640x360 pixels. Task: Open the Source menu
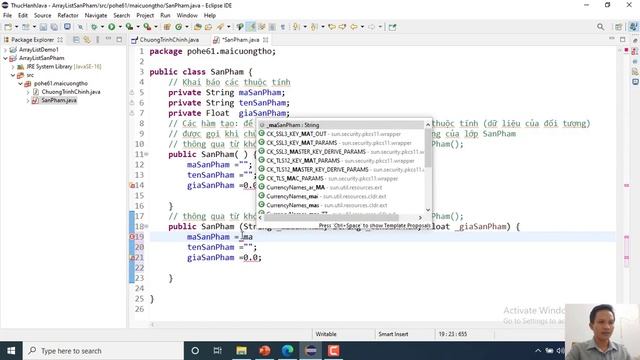pyautogui.click(x=42, y=16)
